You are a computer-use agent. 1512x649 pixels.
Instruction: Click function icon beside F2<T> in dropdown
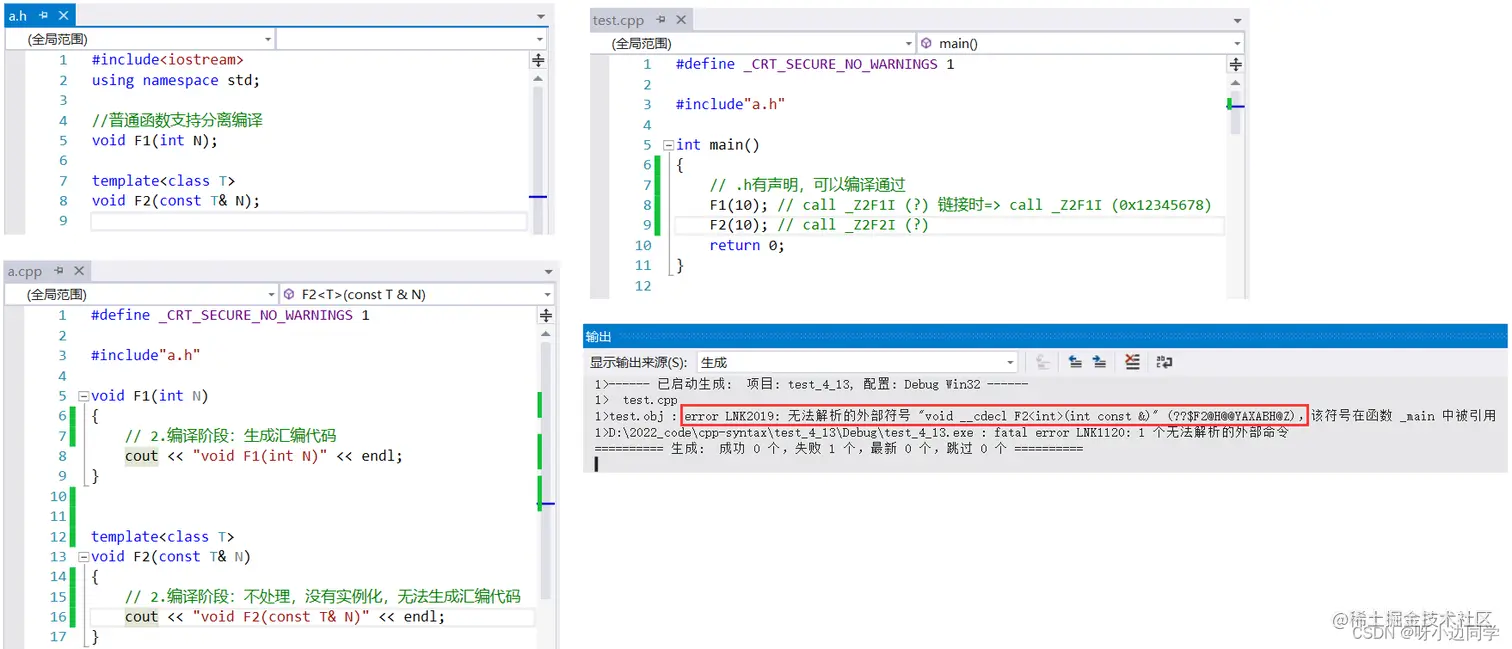click(289, 294)
